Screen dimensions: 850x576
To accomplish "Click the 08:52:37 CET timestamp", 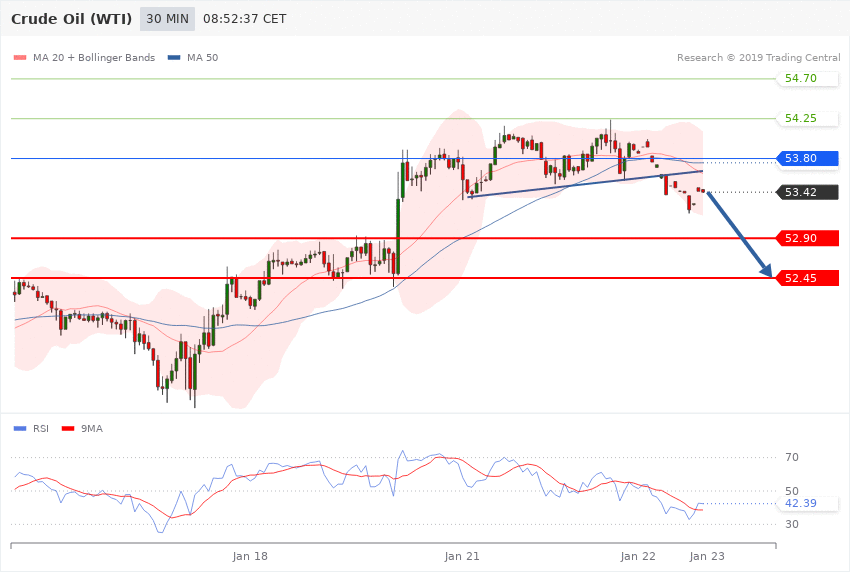I will (x=244, y=19).
